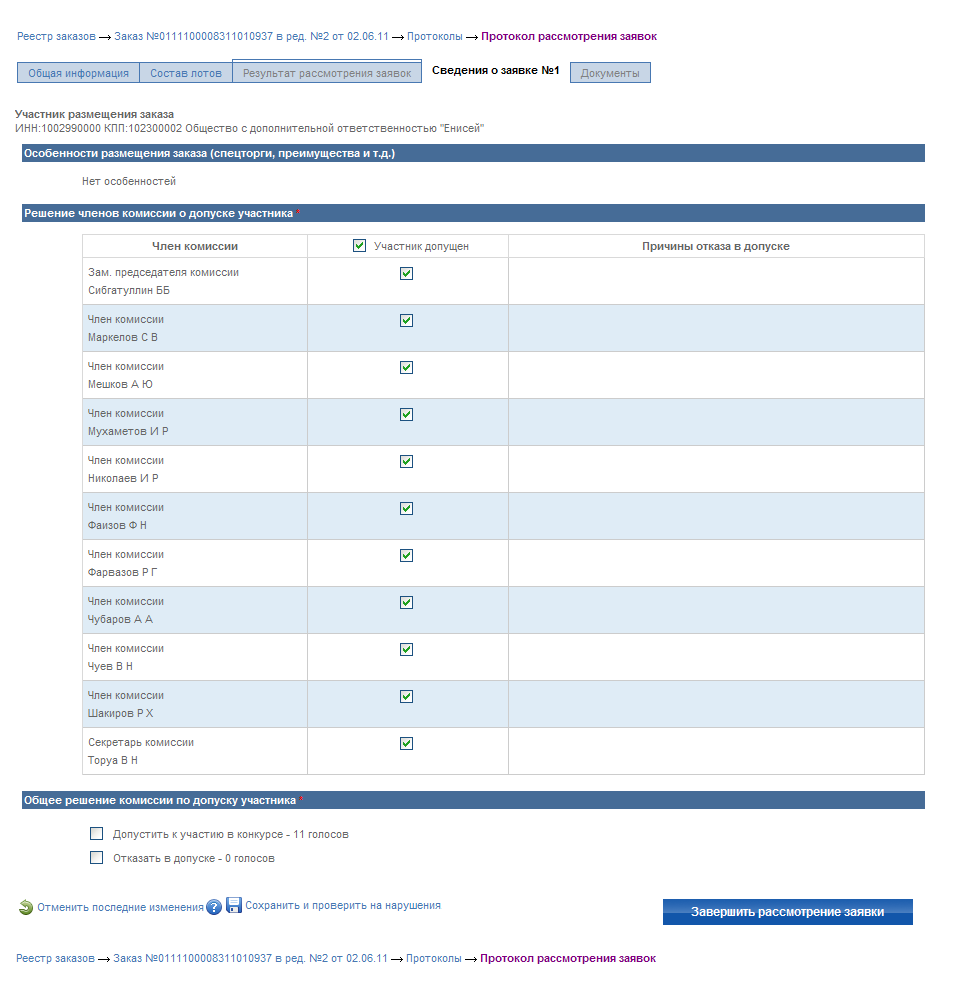This screenshot has width=964, height=983.
Task: Check Допустить к участию в конкурсе option
Action: tap(97, 834)
